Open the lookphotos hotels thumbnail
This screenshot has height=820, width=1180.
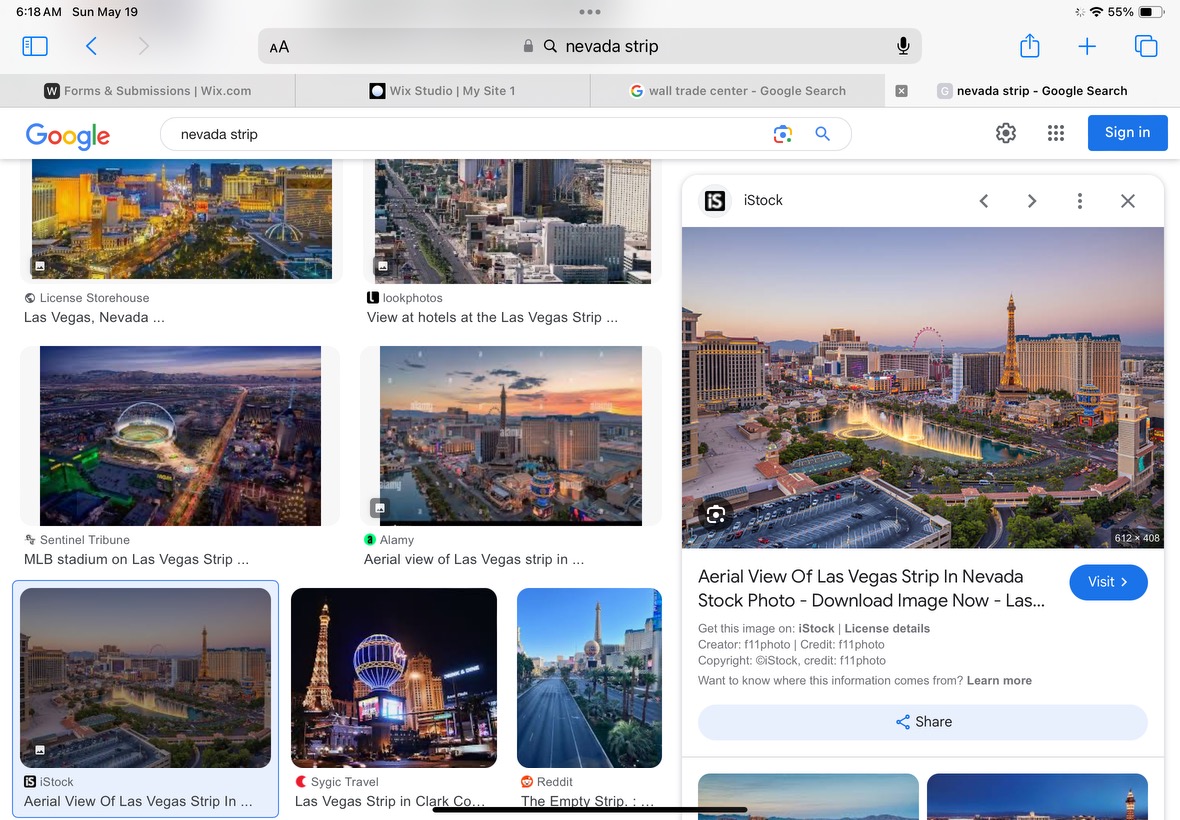512,221
